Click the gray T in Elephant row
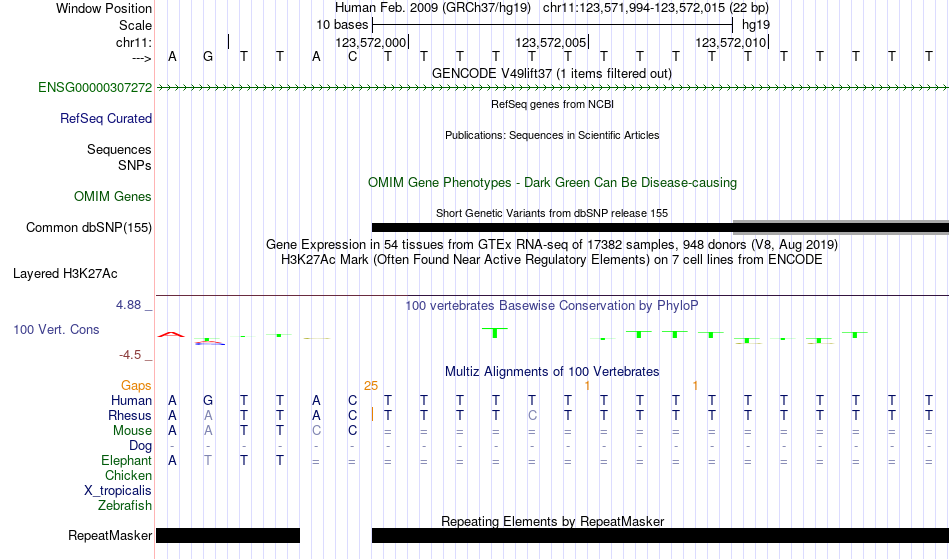This screenshot has width=950, height=559. click(x=208, y=460)
